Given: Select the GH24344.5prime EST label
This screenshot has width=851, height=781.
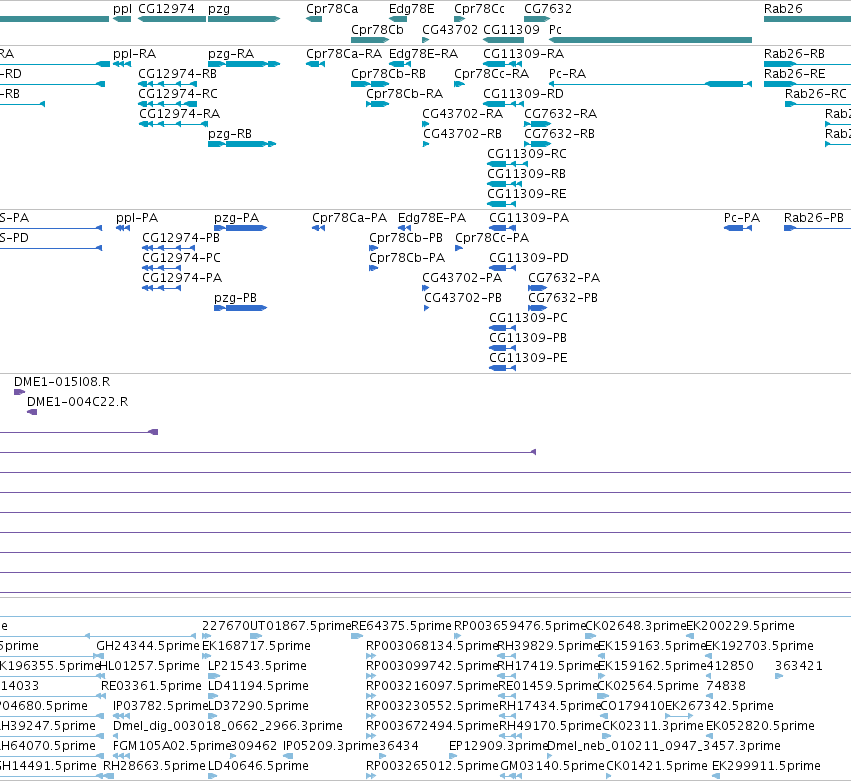Looking at the screenshot, I should click(x=148, y=646).
